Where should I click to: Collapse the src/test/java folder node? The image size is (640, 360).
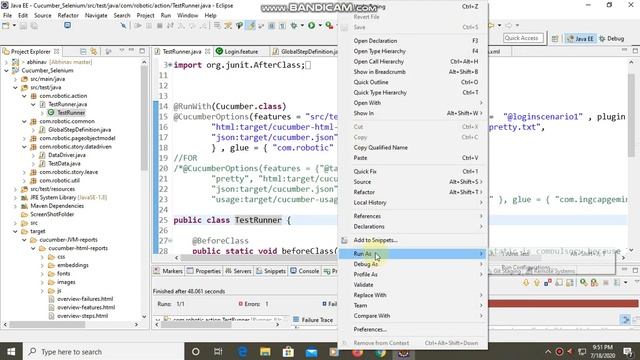pyautogui.click(x=16, y=87)
